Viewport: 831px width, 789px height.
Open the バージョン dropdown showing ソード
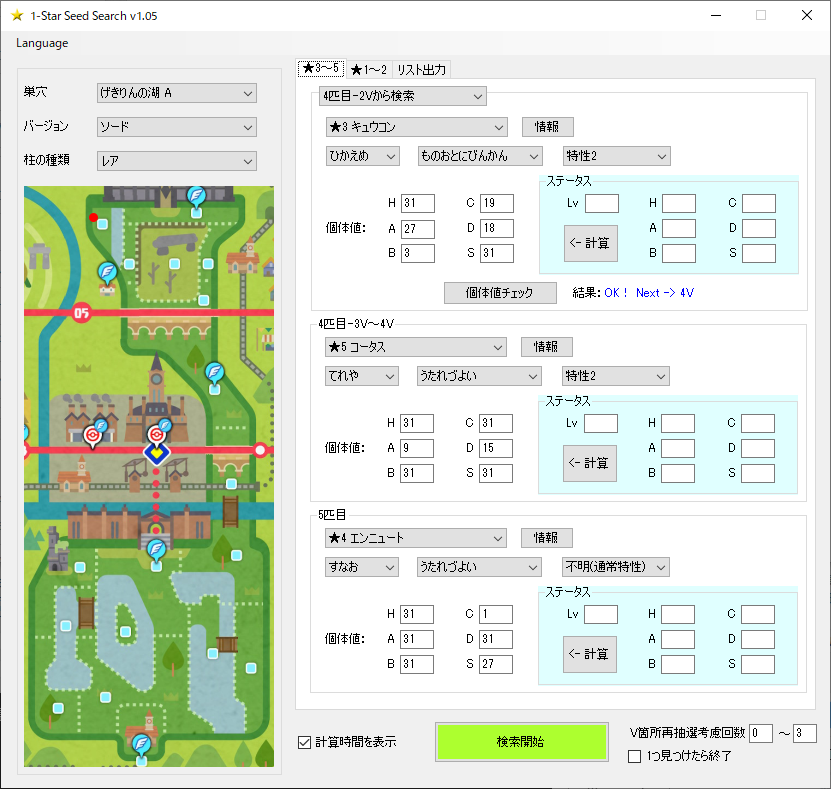coord(177,127)
